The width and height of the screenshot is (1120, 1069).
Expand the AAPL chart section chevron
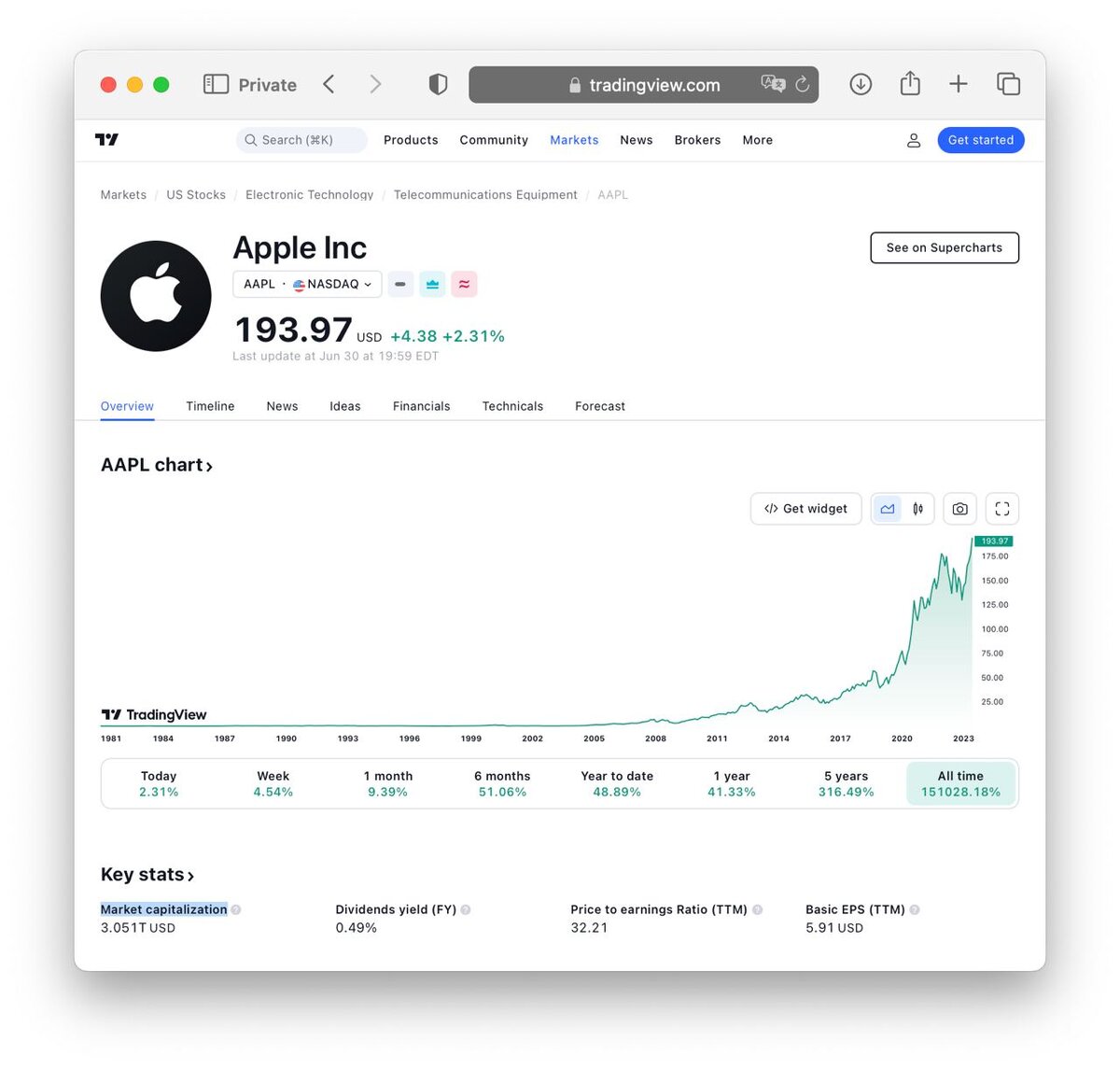(x=209, y=465)
